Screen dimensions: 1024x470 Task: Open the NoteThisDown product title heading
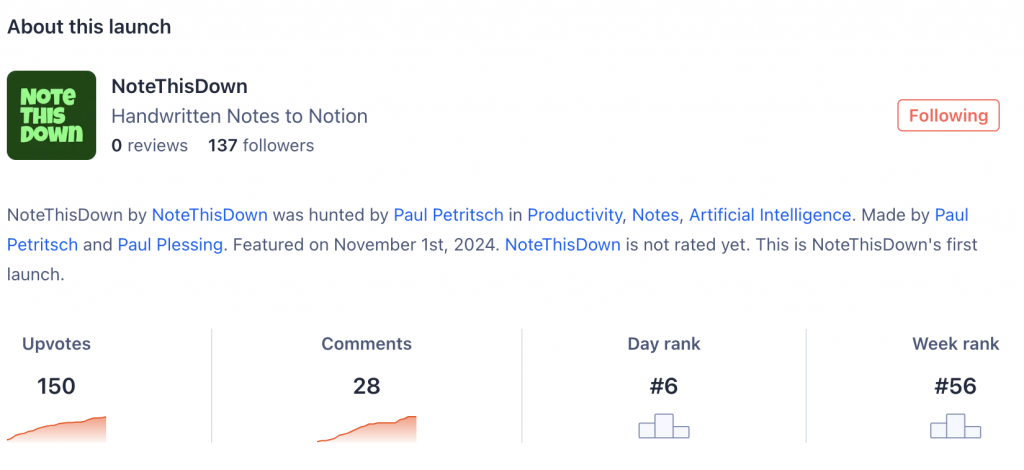tap(179, 86)
